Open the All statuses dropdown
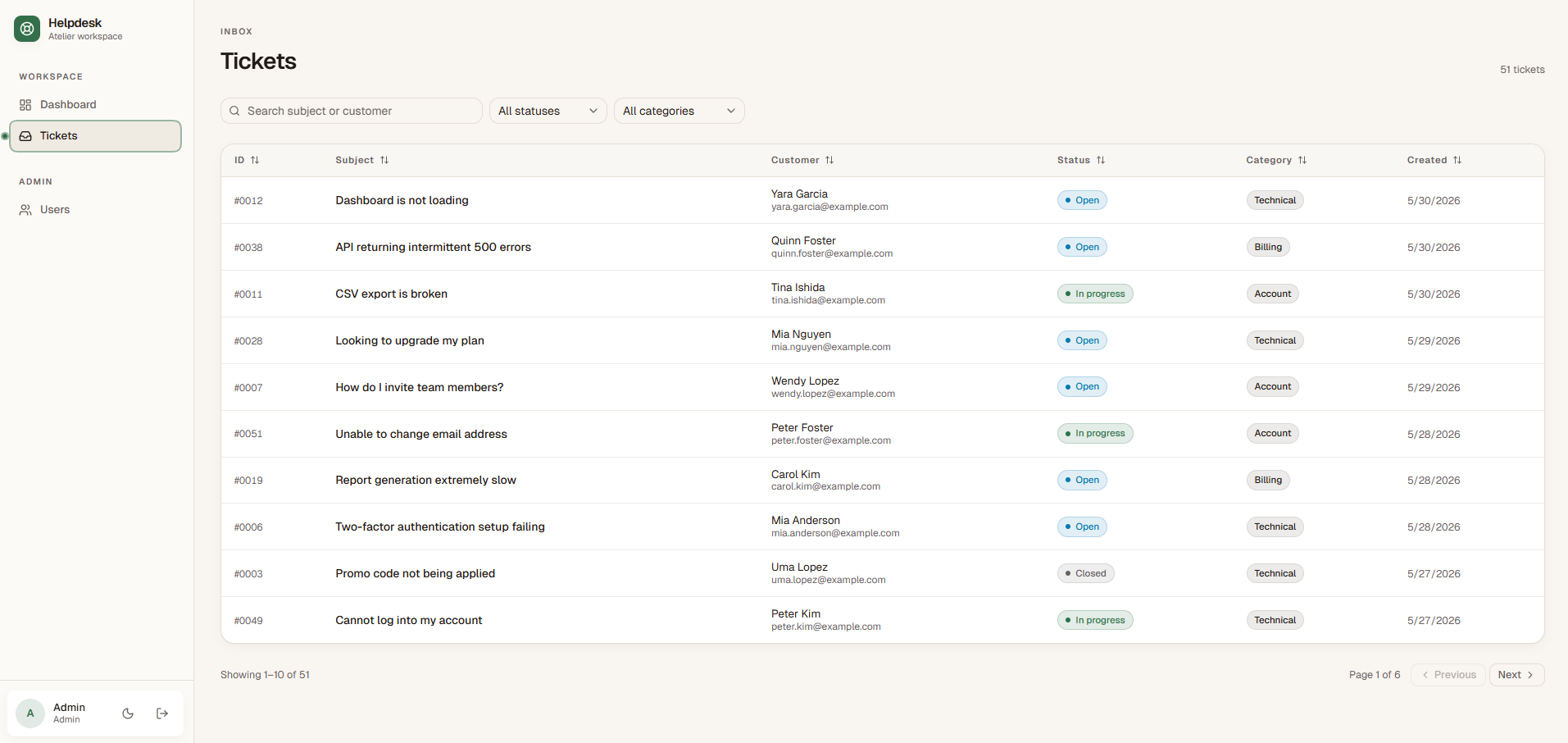The width and height of the screenshot is (1568, 743). 548,111
